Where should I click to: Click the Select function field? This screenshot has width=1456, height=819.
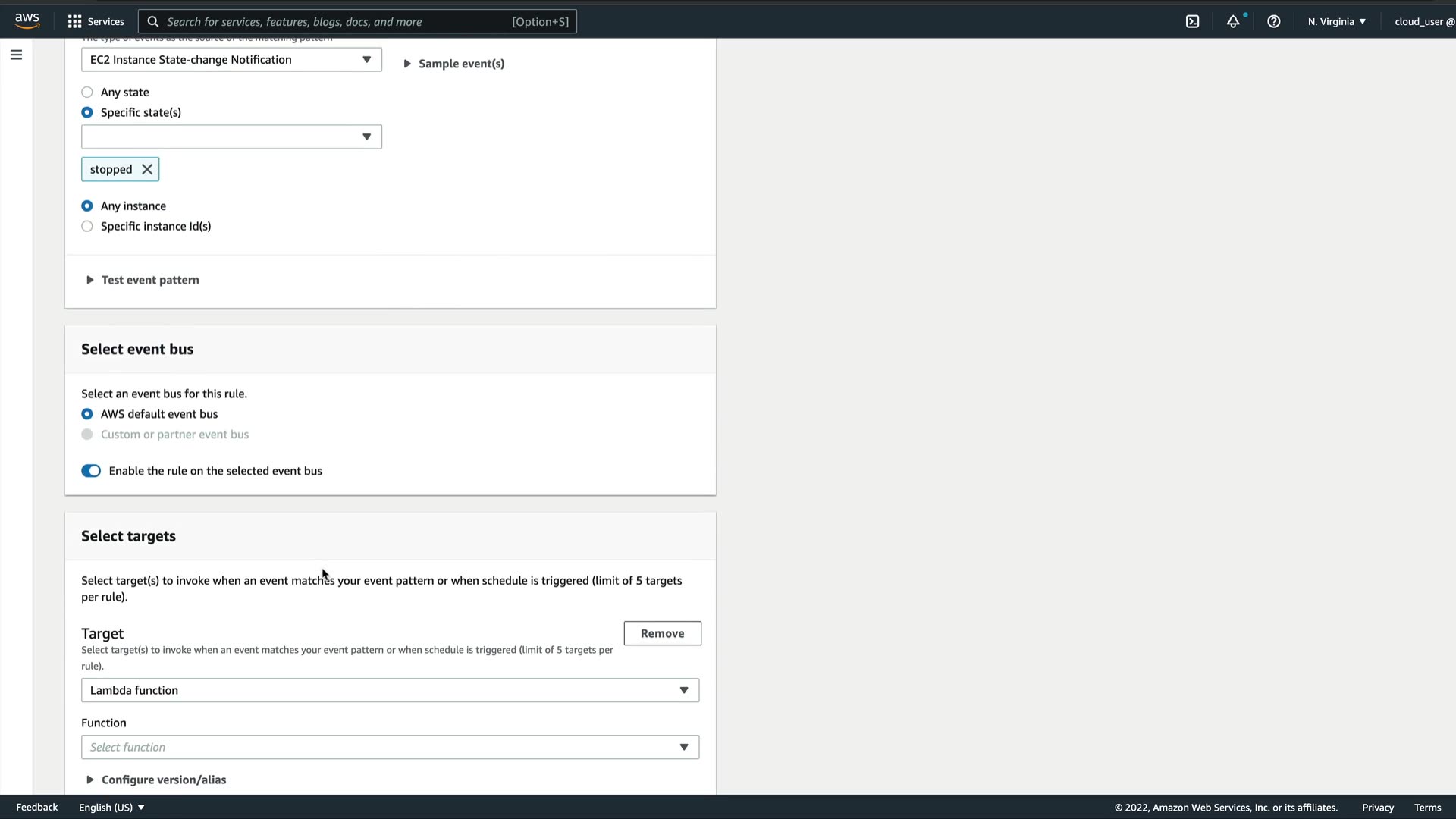pyautogui.click(x=390, y=747)
